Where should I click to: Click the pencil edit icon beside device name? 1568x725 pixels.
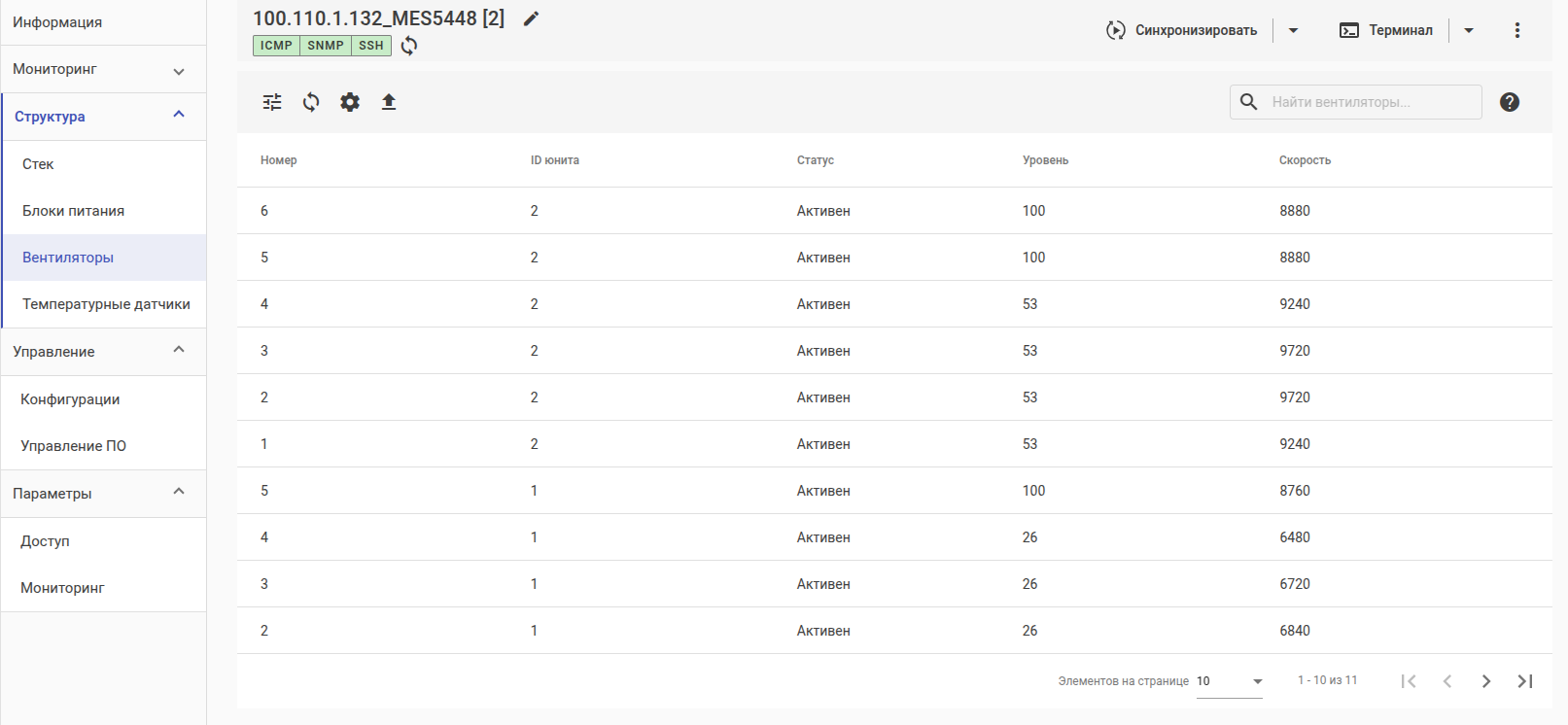tap(531, 18)
